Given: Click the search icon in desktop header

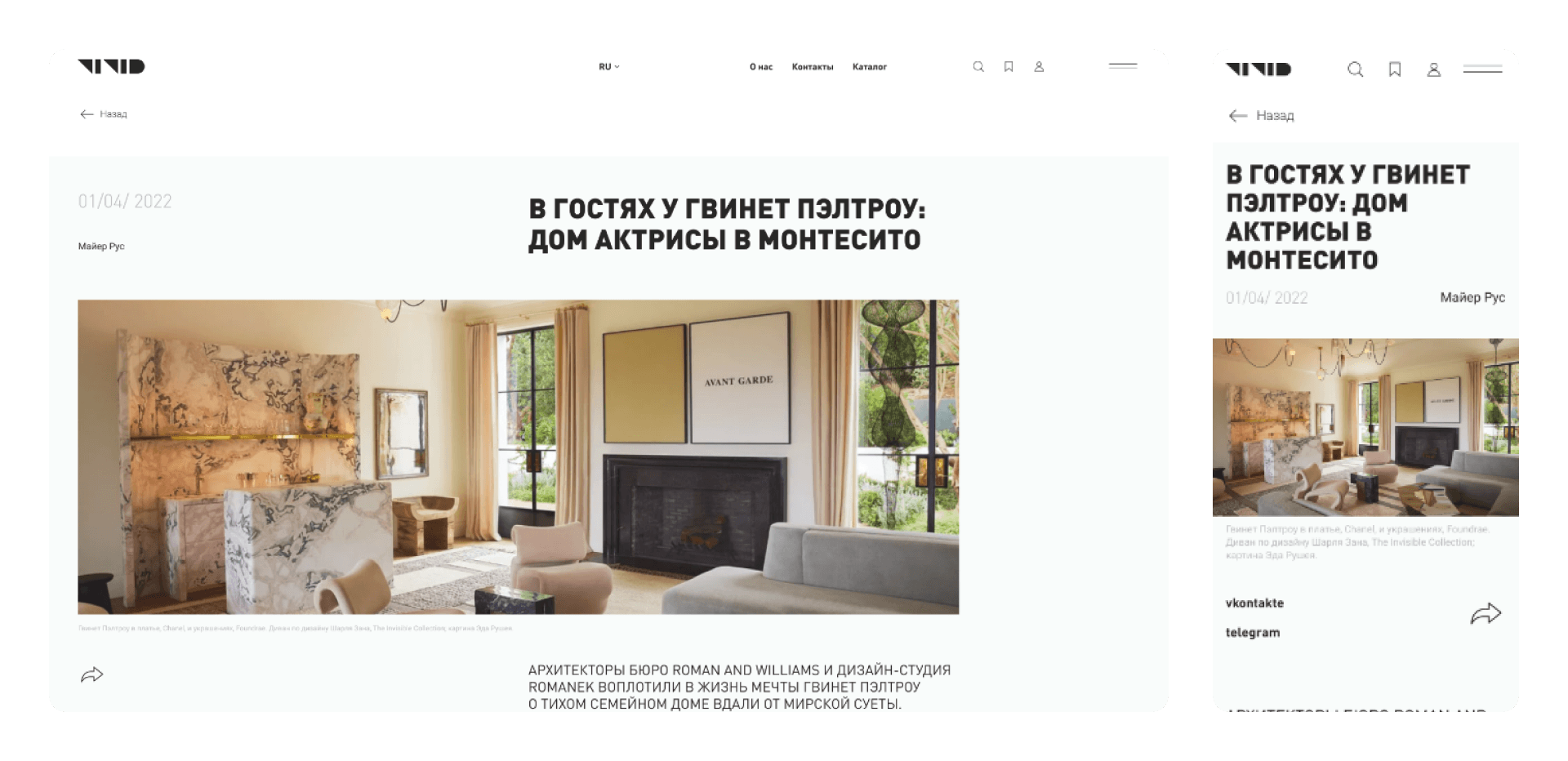Looking at the screenshot, I should tap(978, 67).
